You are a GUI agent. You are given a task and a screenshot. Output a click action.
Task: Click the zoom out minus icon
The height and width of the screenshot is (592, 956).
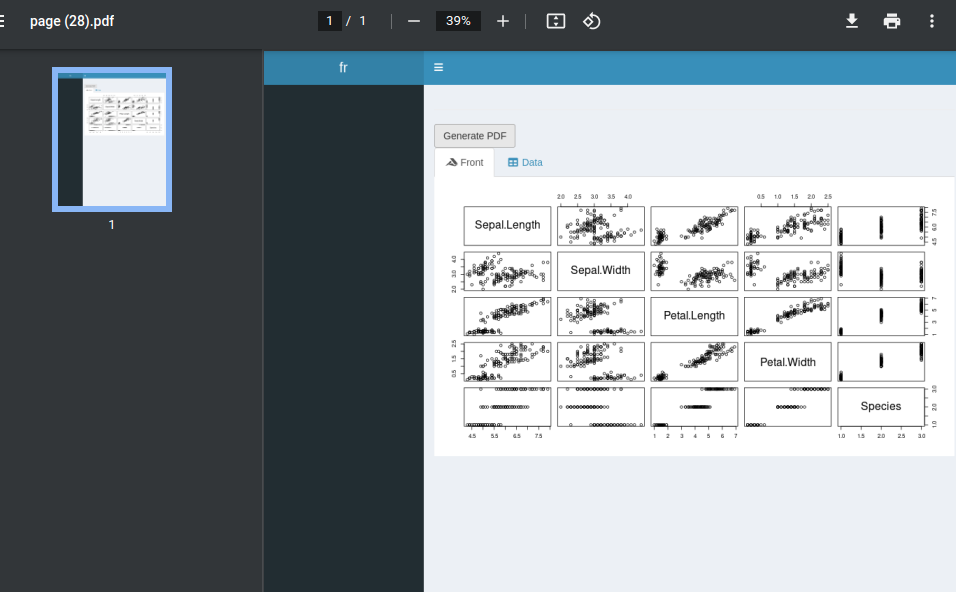pos(414,21)
